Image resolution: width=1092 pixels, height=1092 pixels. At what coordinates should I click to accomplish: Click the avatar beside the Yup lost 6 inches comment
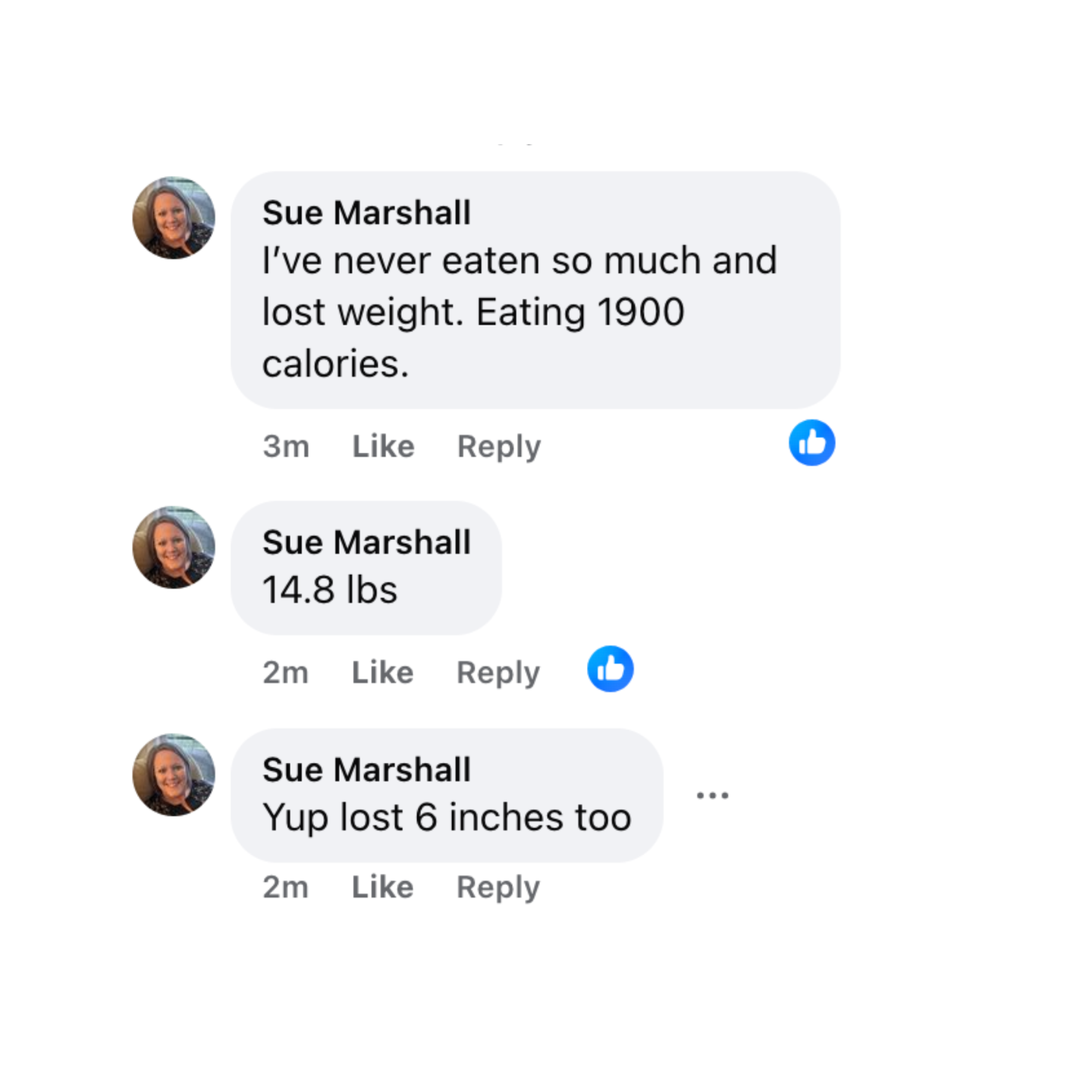174,775
